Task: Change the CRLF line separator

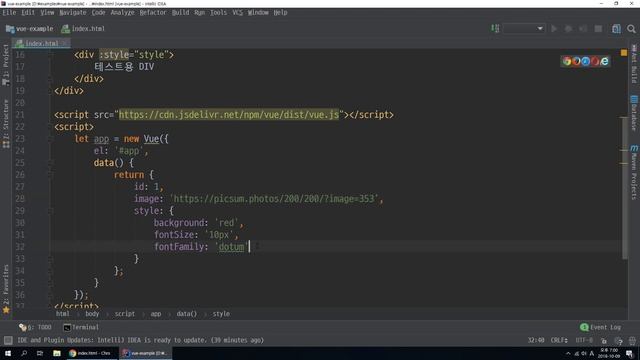Action: click(559, 340)
